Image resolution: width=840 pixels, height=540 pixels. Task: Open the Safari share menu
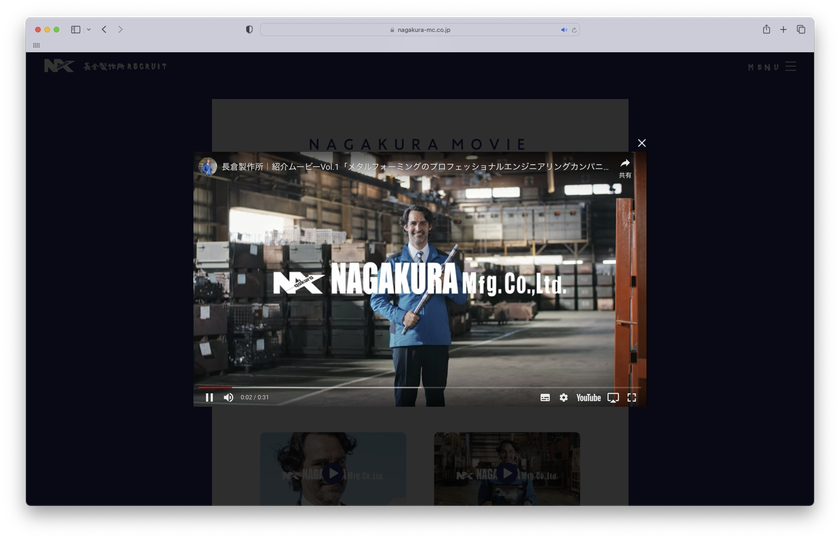(766, 29)
